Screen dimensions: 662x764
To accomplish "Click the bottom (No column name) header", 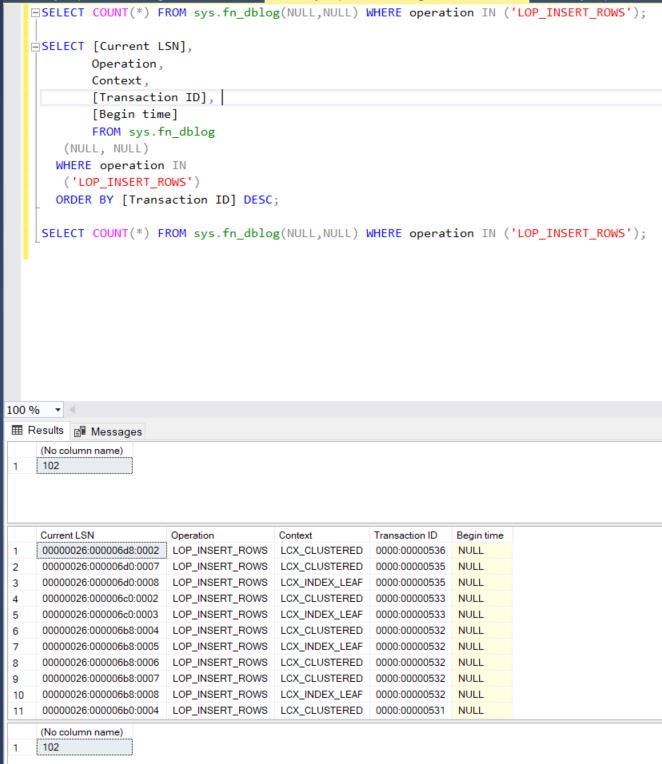I will click(84, 732).
